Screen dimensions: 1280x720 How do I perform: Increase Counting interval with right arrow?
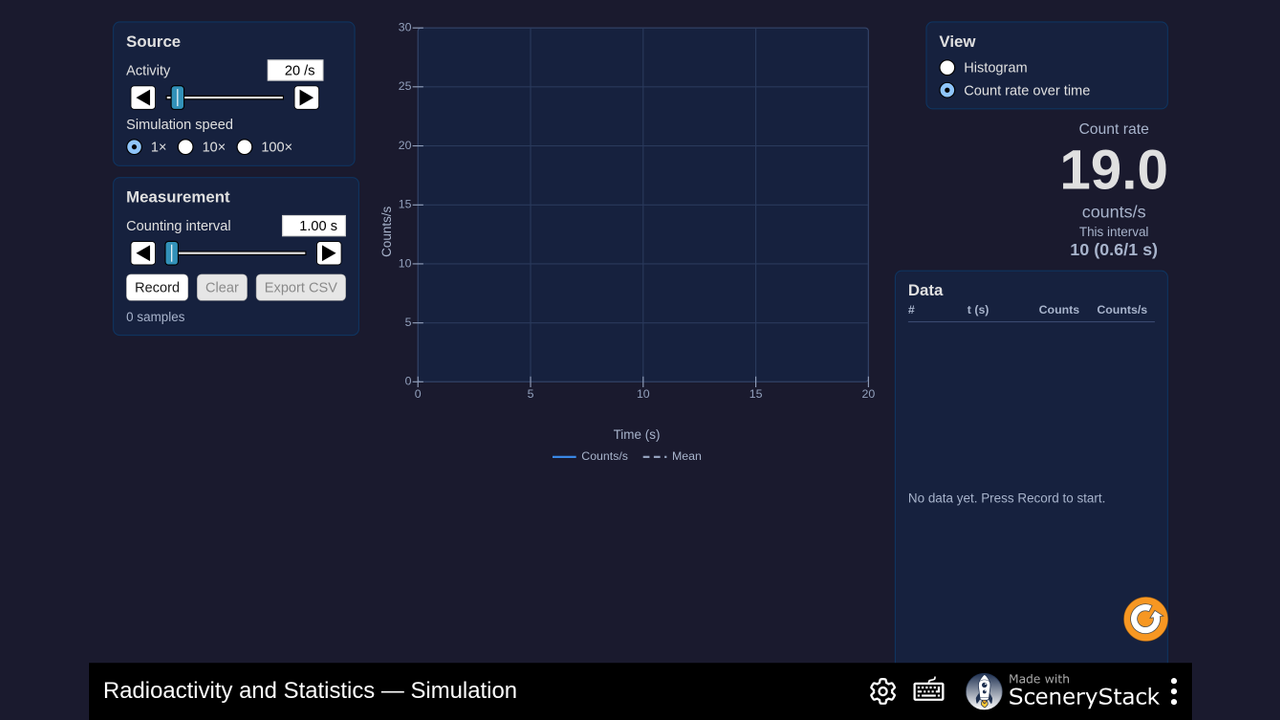[328, 253]
